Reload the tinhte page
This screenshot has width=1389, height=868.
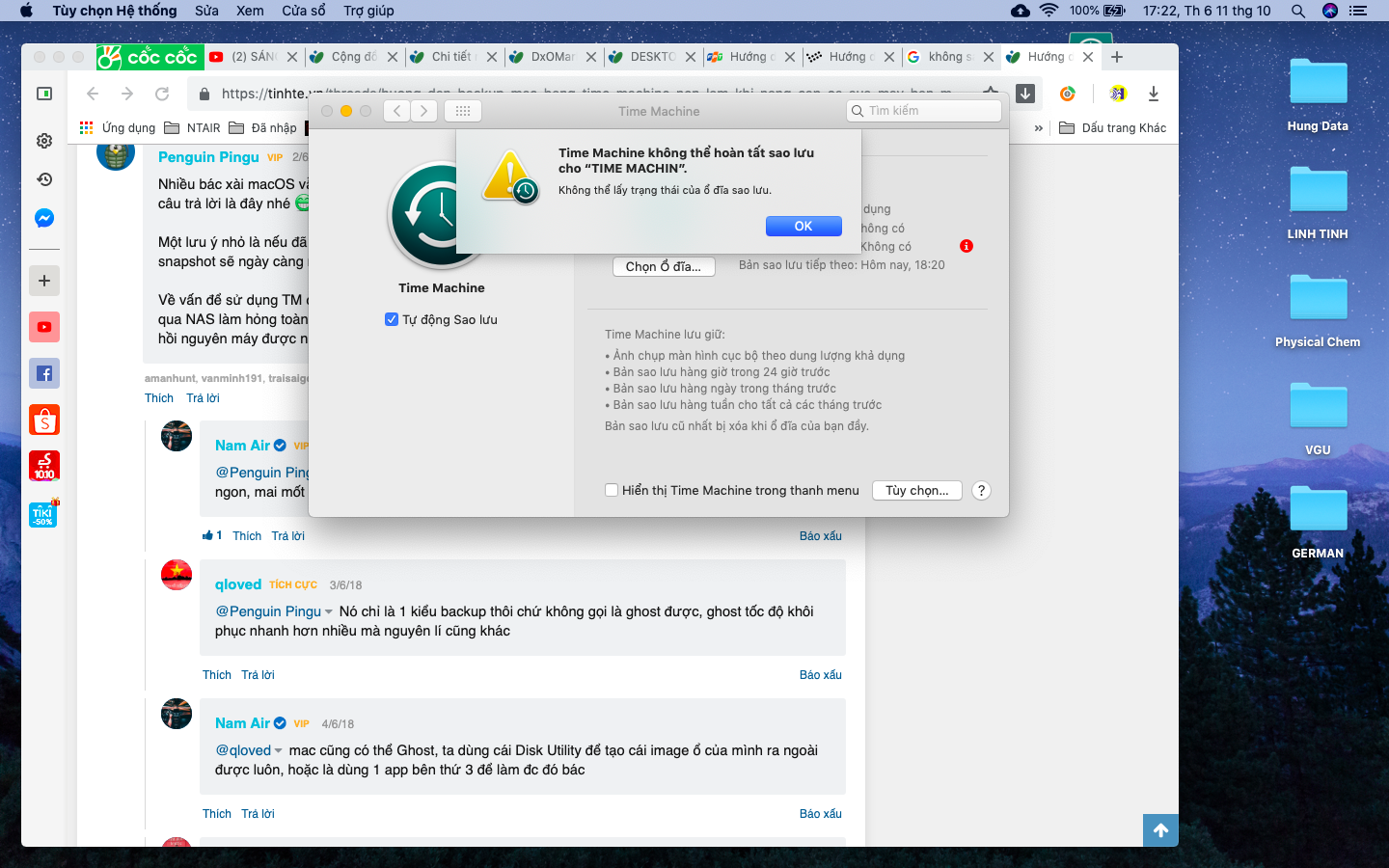click(x=162, y=94)
